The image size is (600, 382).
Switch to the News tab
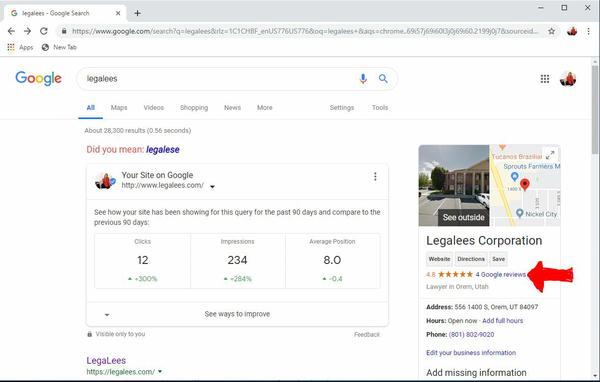tap(232, 108)
